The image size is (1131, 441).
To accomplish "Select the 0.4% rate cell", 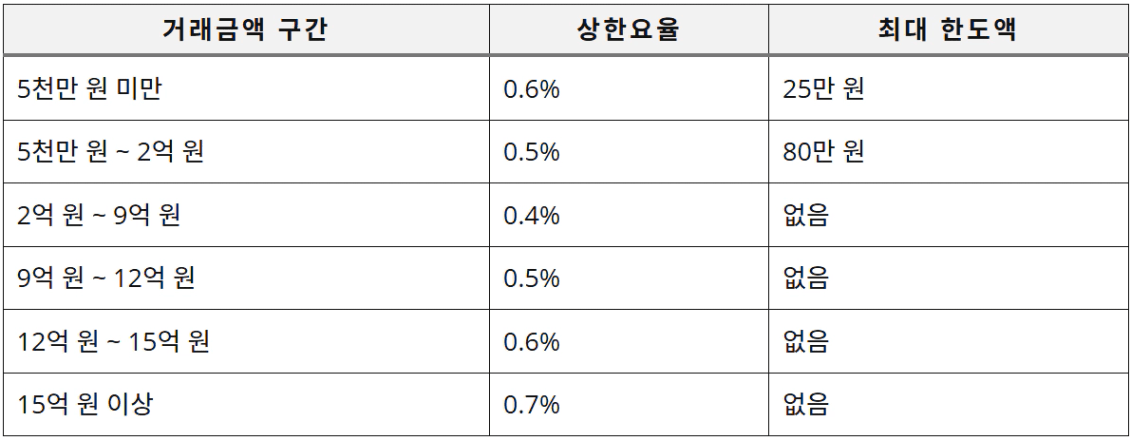I will (531, 215).
